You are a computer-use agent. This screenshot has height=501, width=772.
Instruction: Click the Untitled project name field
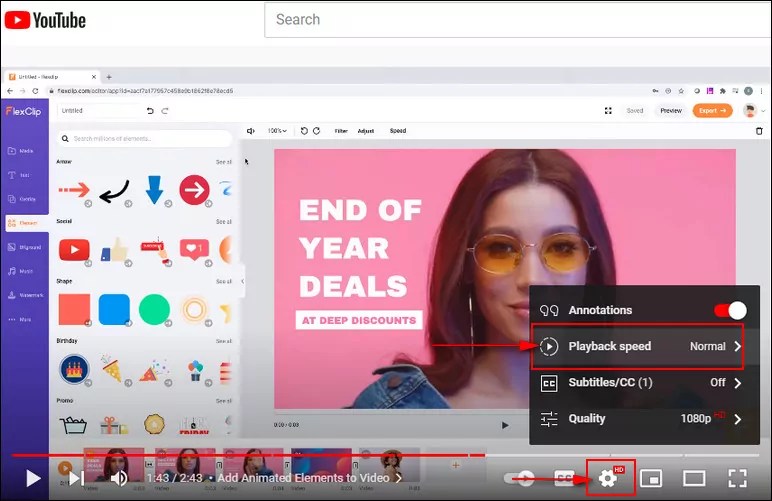(99, 111)
